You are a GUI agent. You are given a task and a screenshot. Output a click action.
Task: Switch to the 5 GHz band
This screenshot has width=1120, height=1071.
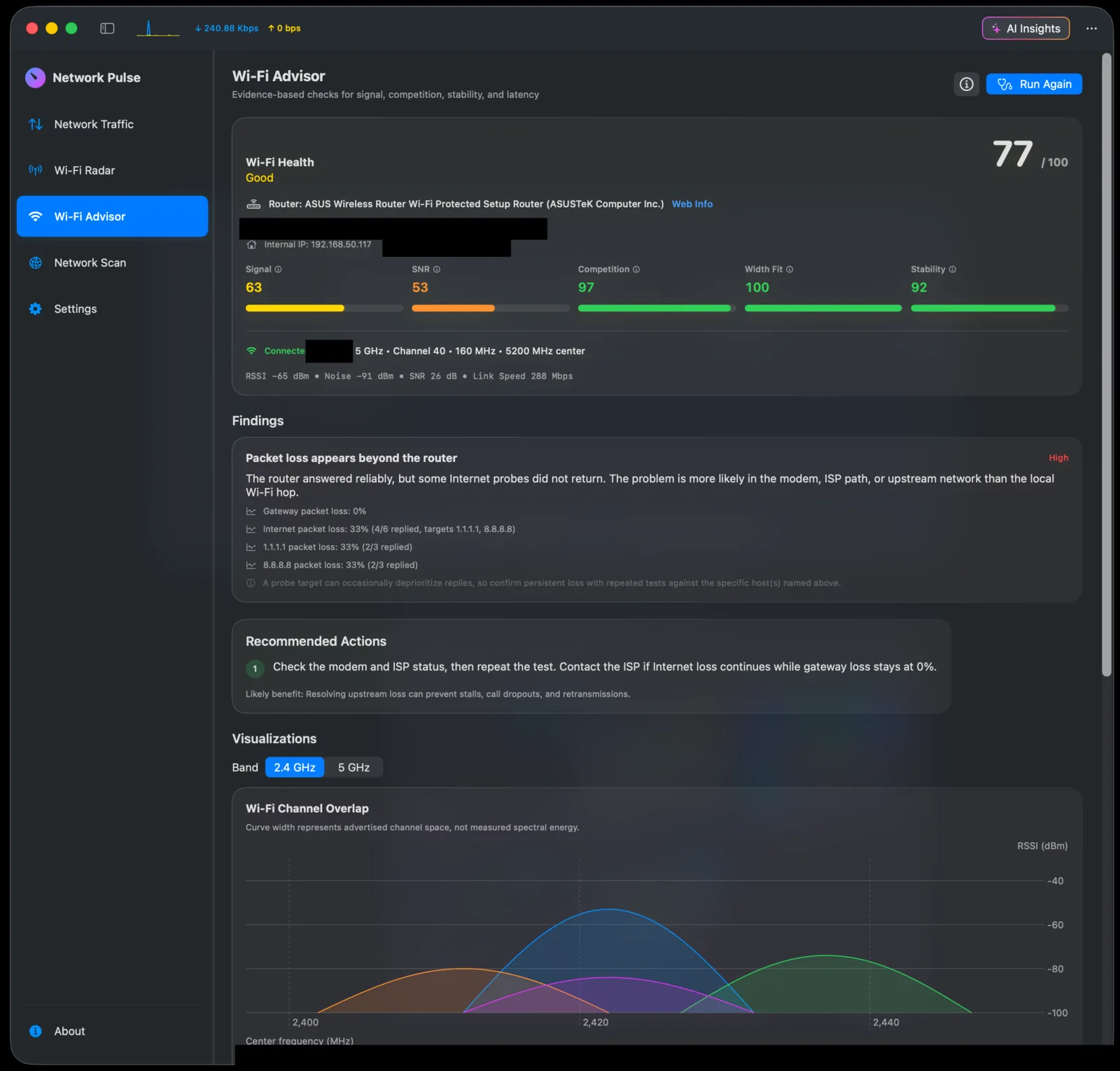coord(353,767)
